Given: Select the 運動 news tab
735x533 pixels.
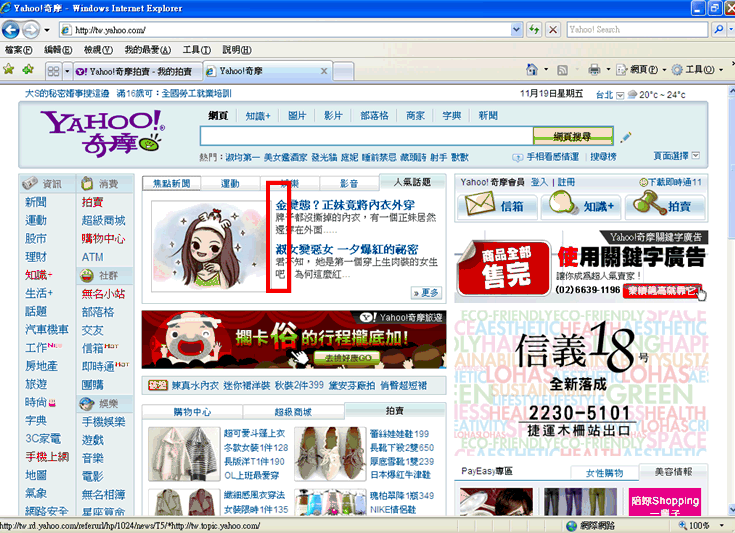Looking at the screenshot, I should point(230,184).
